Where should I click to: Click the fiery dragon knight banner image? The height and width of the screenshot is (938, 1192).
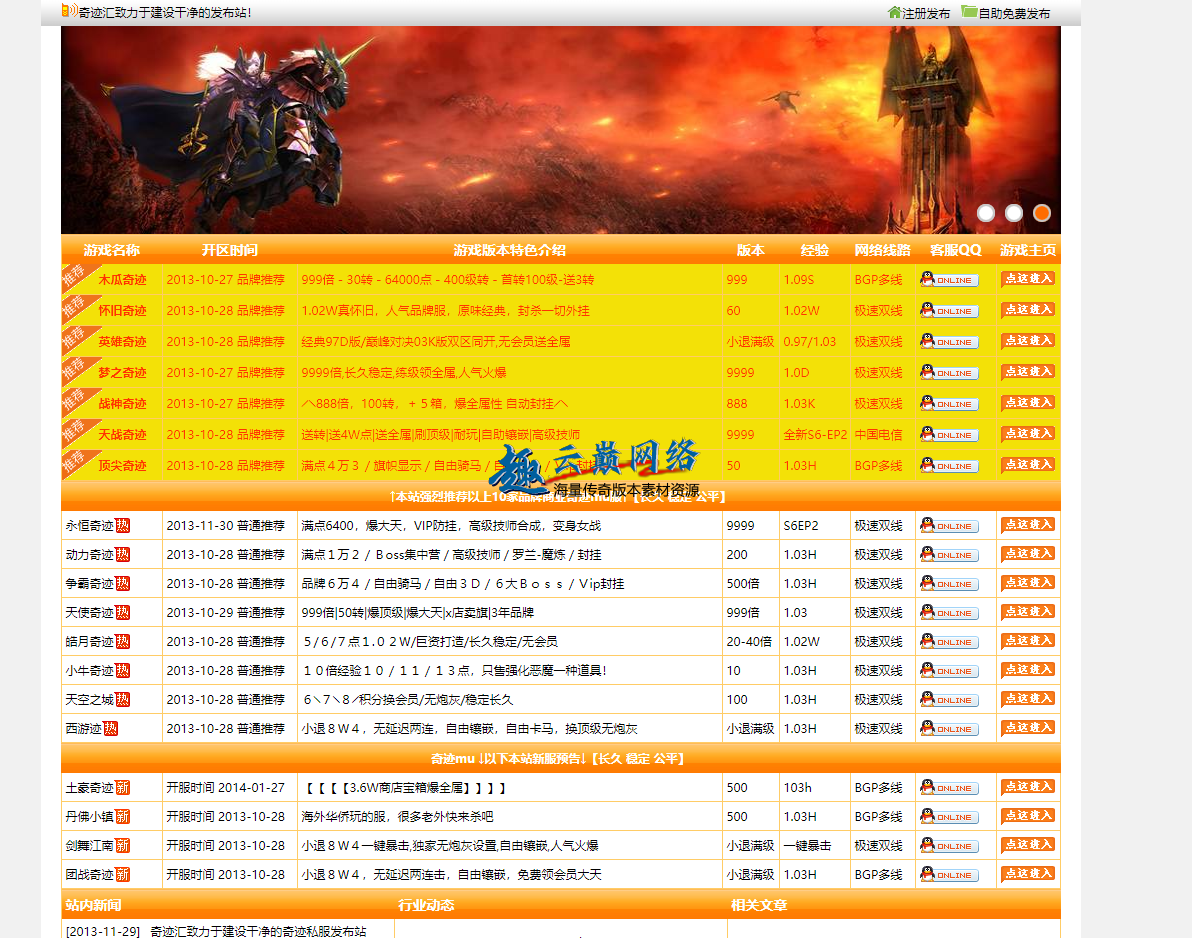click(561, 130)
